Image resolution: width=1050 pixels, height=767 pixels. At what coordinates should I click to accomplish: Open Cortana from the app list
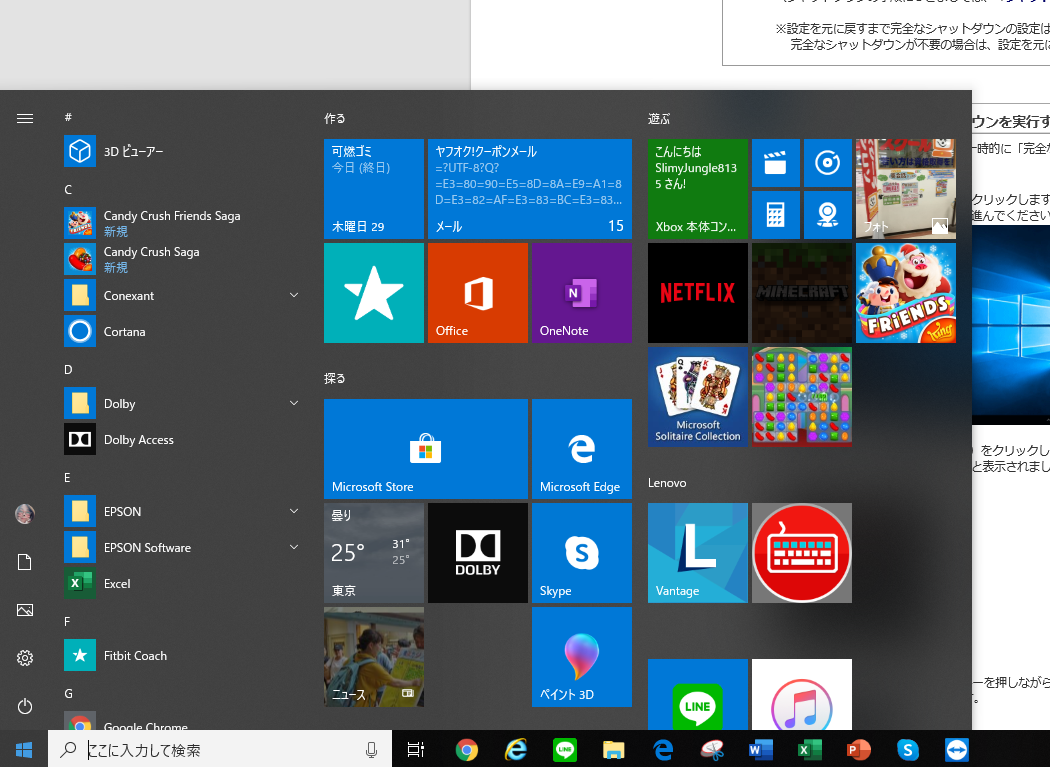[x=181, y=331]
